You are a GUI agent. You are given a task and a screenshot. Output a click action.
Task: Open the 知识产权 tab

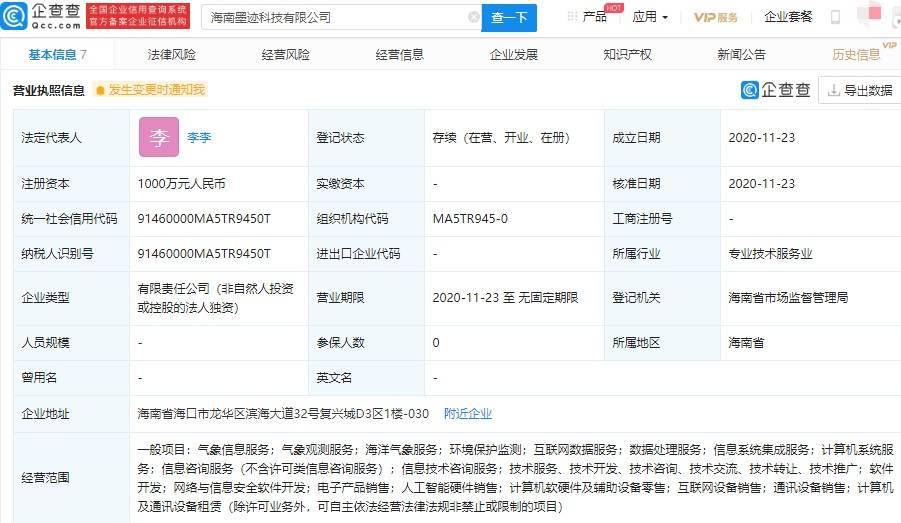click(627, 55)
